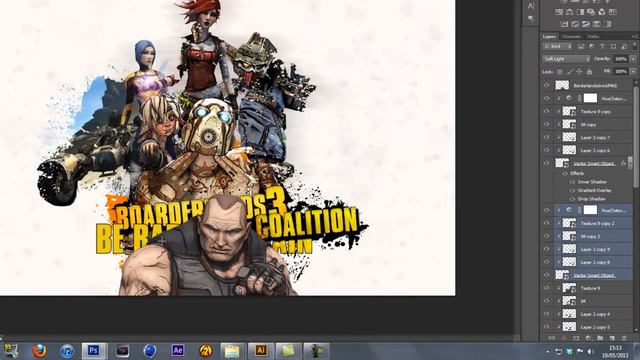This screenshot has width=640, height=360.
Task: Toggle Inner Shadow effect visibility
Action: [572, 182]
